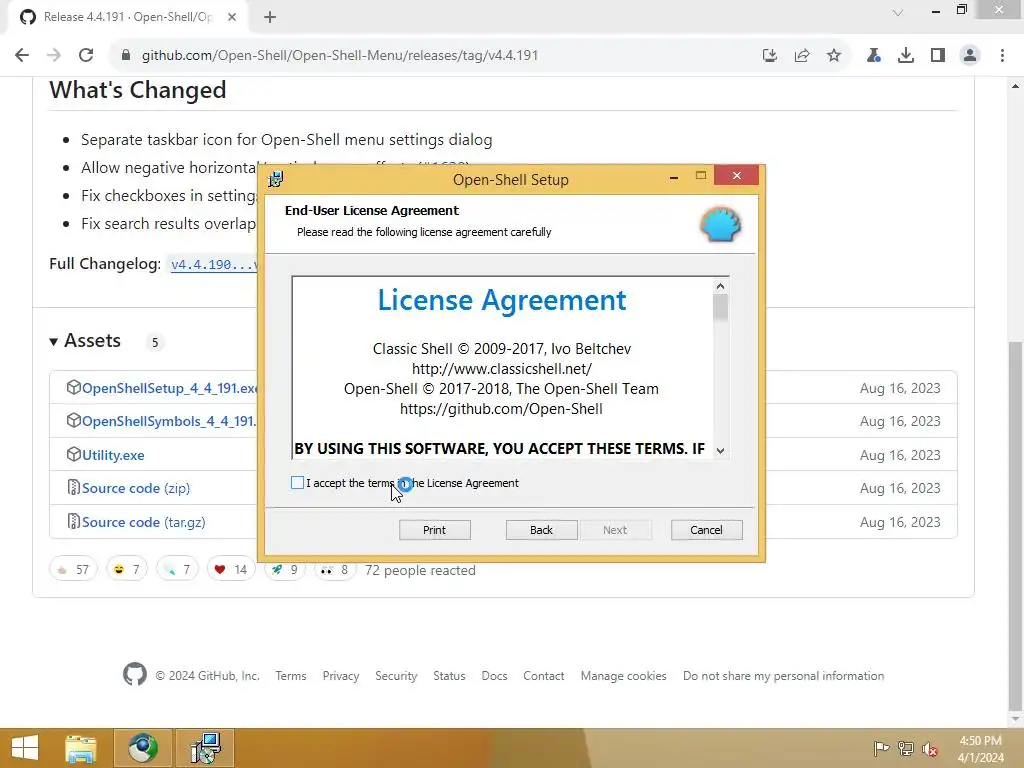Screen dimensions: 1024x768
Task: Click Do not share my personal information
Action: 784,676
